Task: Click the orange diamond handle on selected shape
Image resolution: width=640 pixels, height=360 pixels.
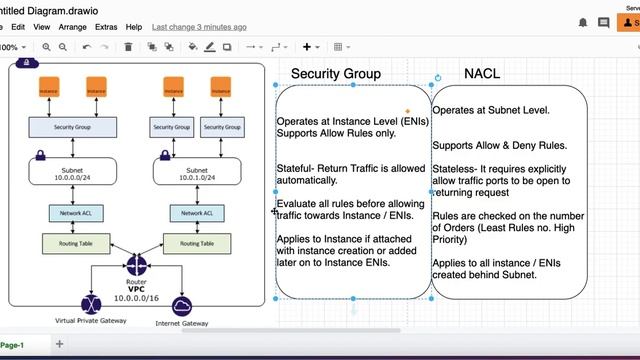Action: pos(407,111)
